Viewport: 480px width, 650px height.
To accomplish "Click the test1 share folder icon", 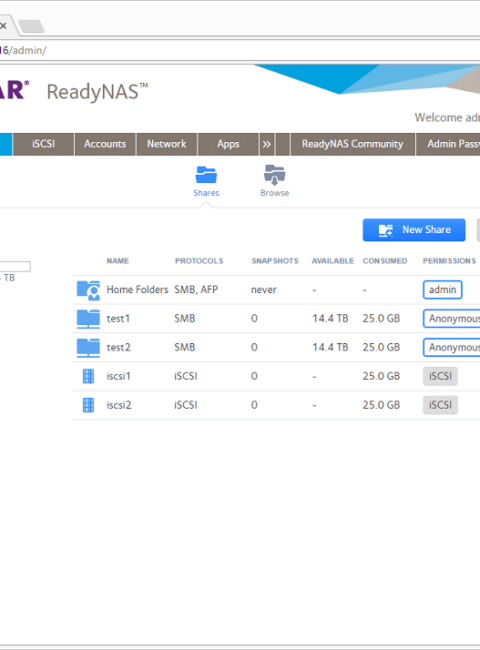I will pyautogui.click(x=88, y=319).
